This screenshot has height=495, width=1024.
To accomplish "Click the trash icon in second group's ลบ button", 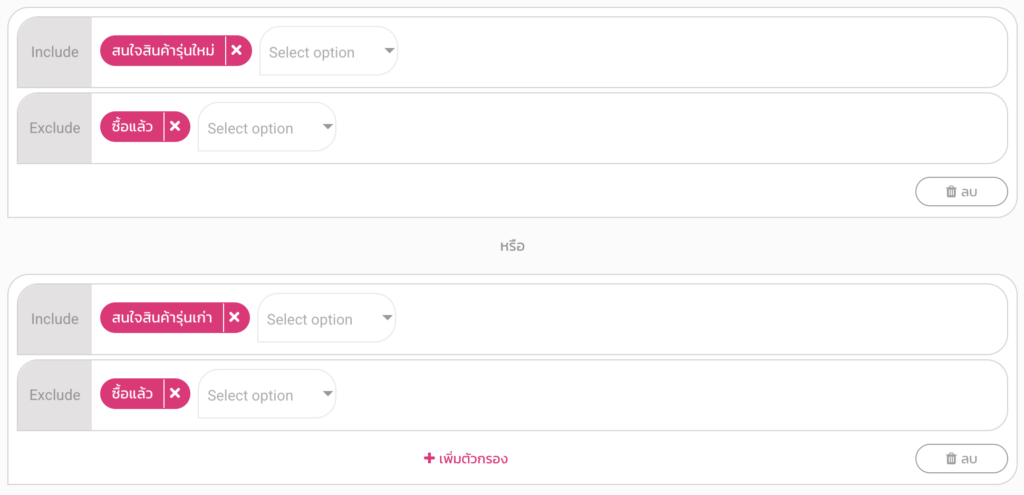I will tap(952, 458).
